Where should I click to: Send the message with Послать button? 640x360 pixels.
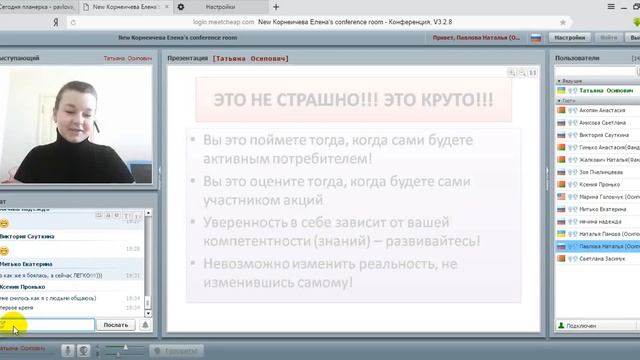[x=116, y=325]
